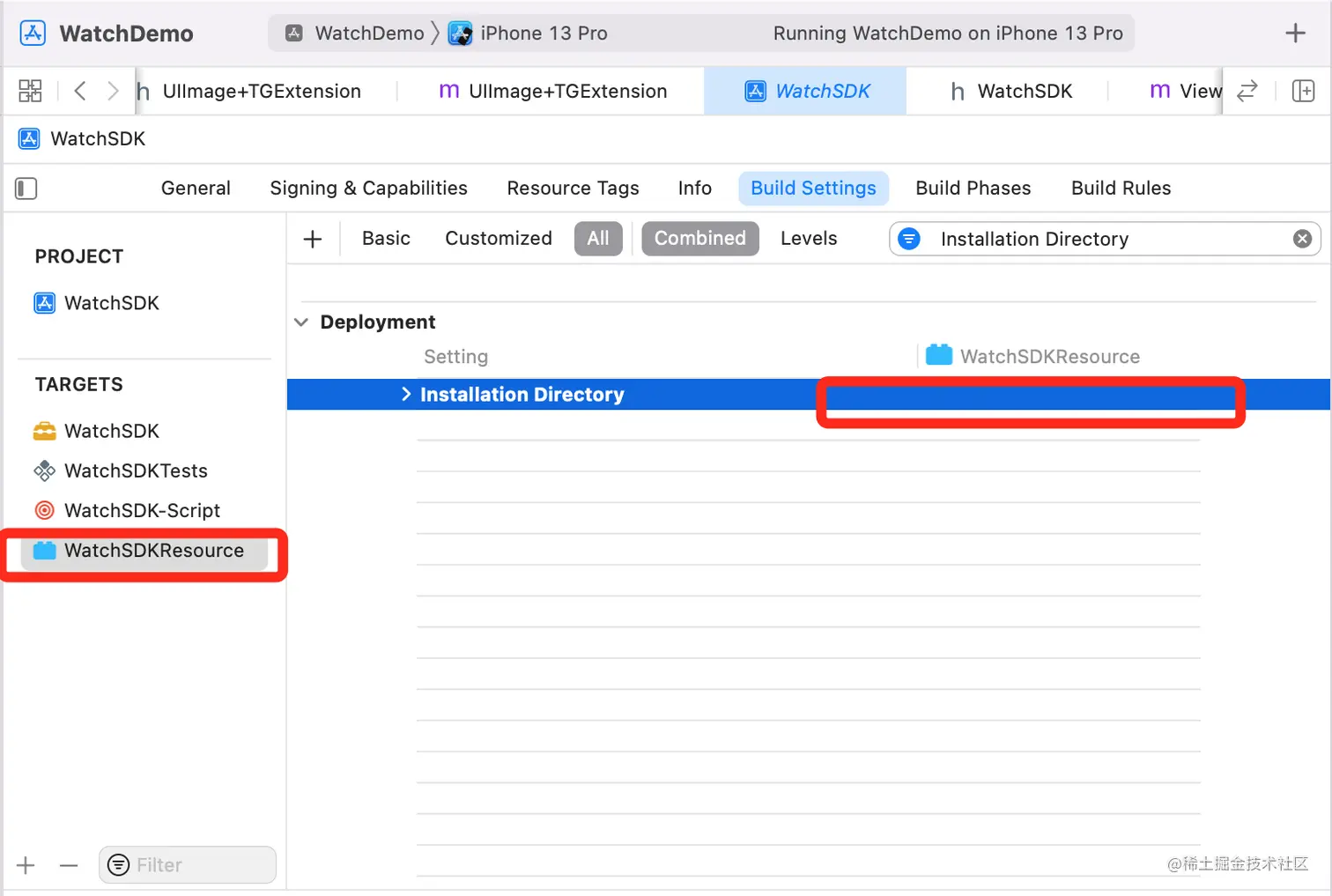The height and width of the screenshot is (896, 1332).
Task: Go back in editor history
Action: (x=80, y=91)
